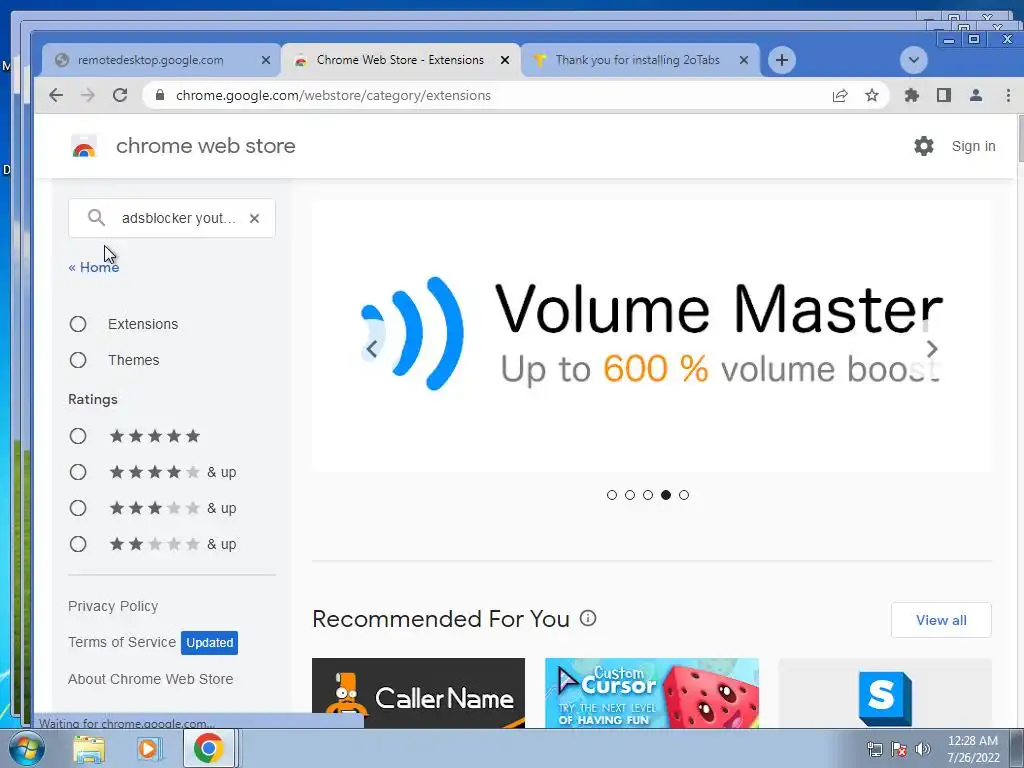Screen dimensions: 1024x768
Task: Select the Extensions radio button
Action: point(78,324)
